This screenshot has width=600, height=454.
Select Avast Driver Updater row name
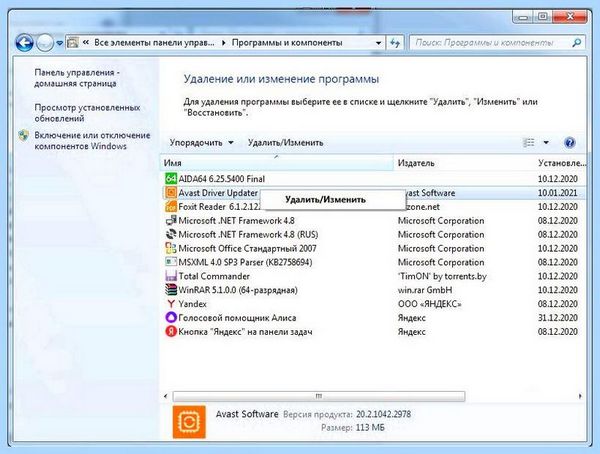[218, 193]
